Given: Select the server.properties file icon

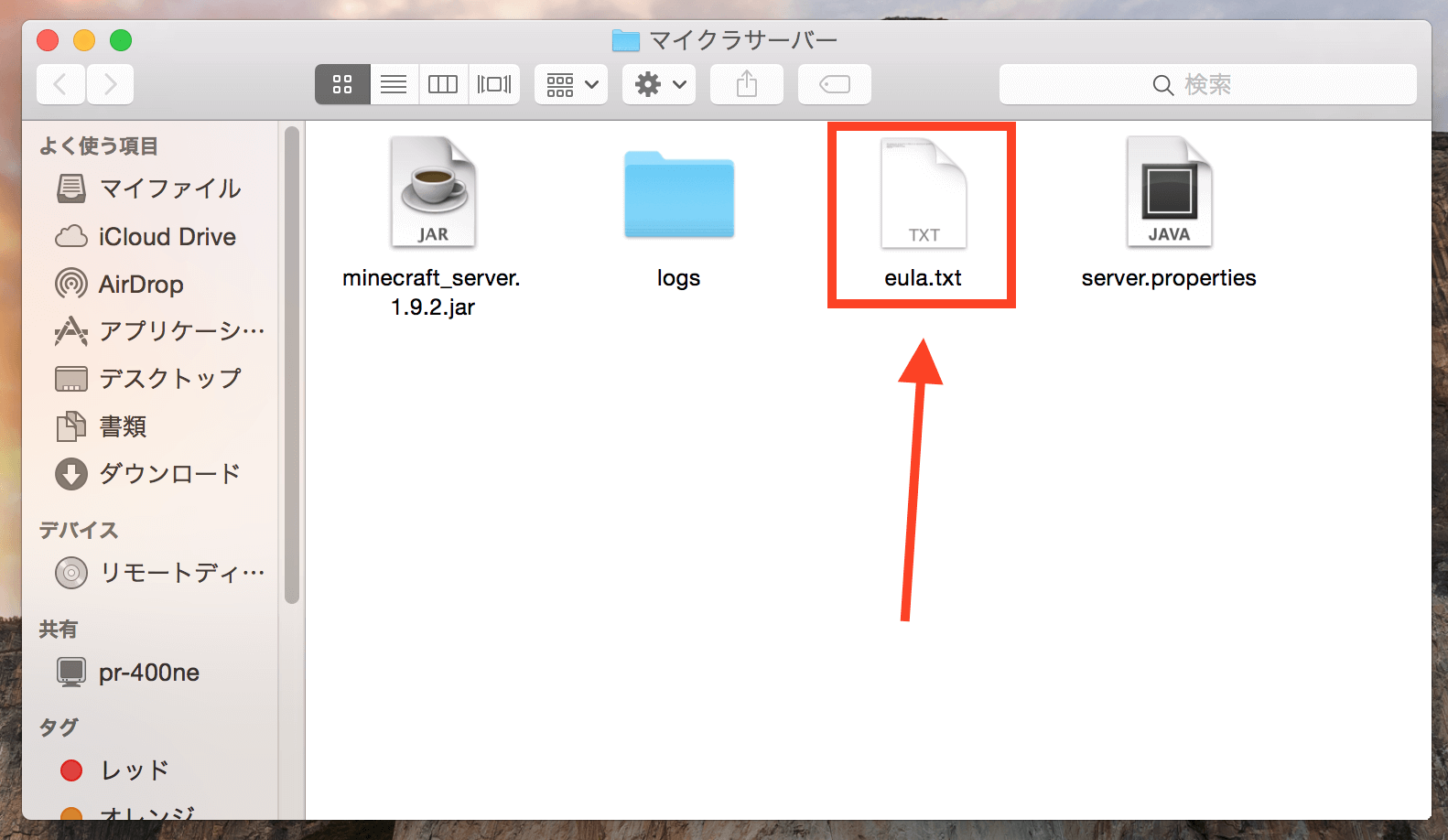Looking at the screenshot, I should pos(1169,192).
